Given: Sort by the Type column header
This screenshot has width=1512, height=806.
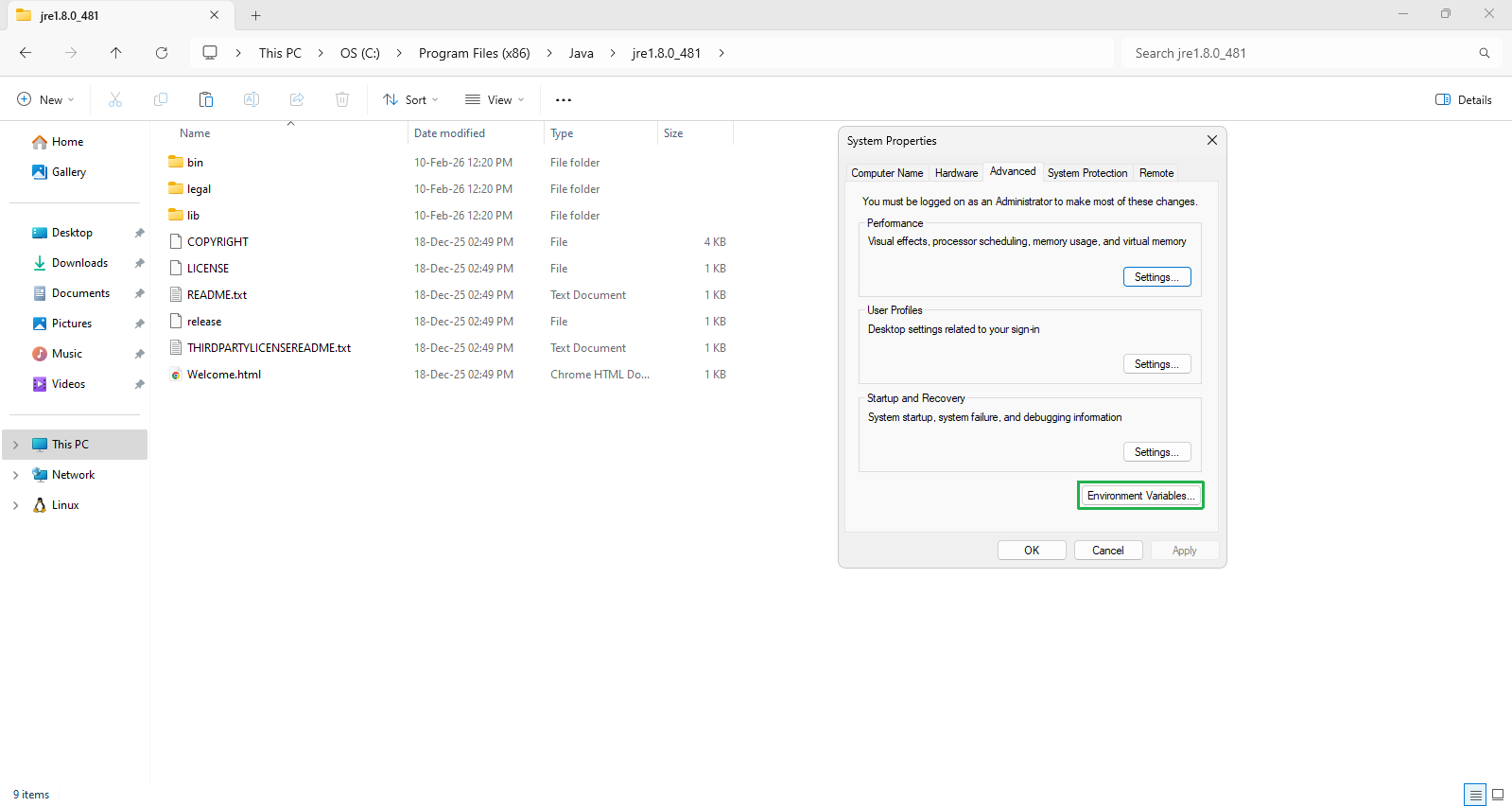Looking at the screenshot, I should pyautogui.click(x=600, y=133).
